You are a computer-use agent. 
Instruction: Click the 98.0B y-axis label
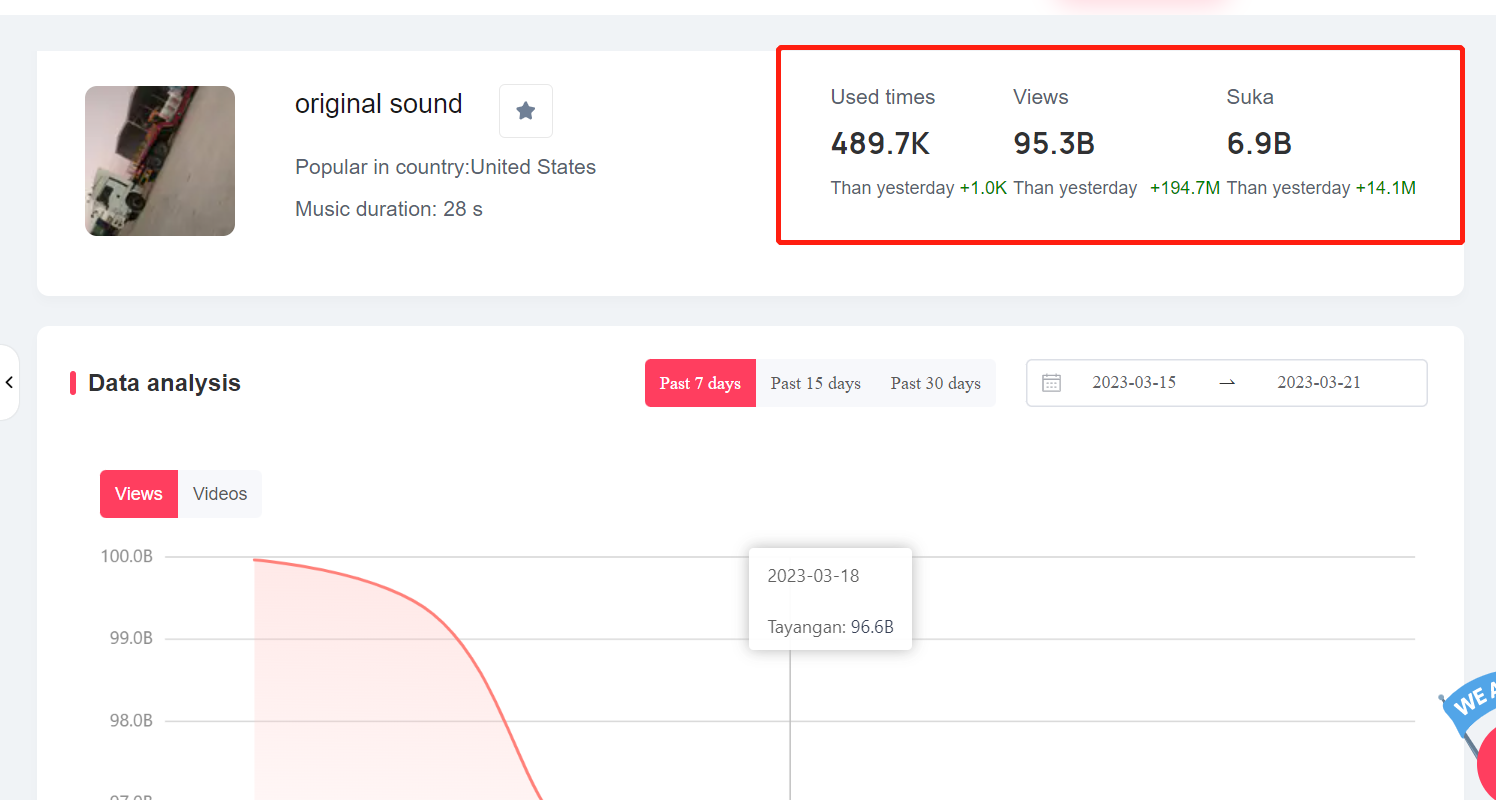click(x=131, y=721)
